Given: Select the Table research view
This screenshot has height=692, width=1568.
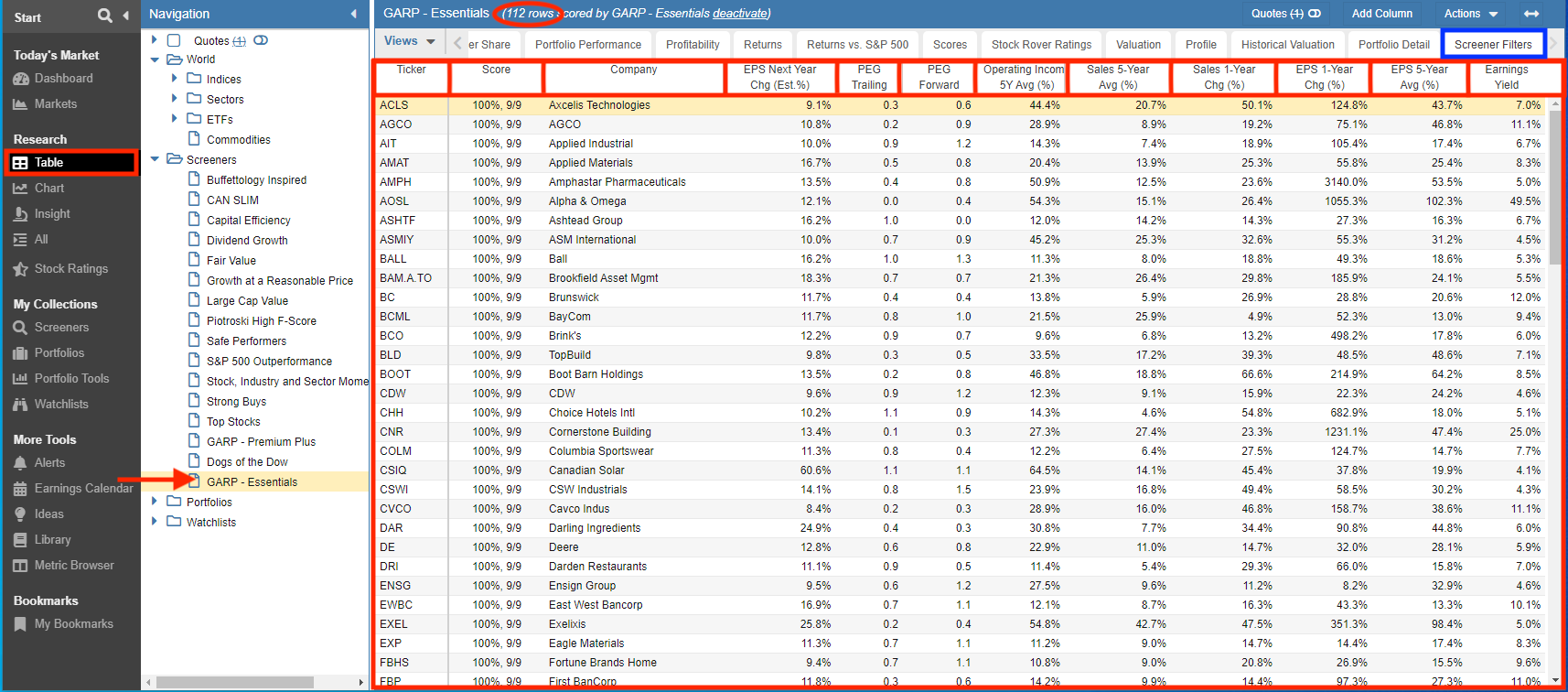Looking at the screenshot, I should (x=72, y=163).
